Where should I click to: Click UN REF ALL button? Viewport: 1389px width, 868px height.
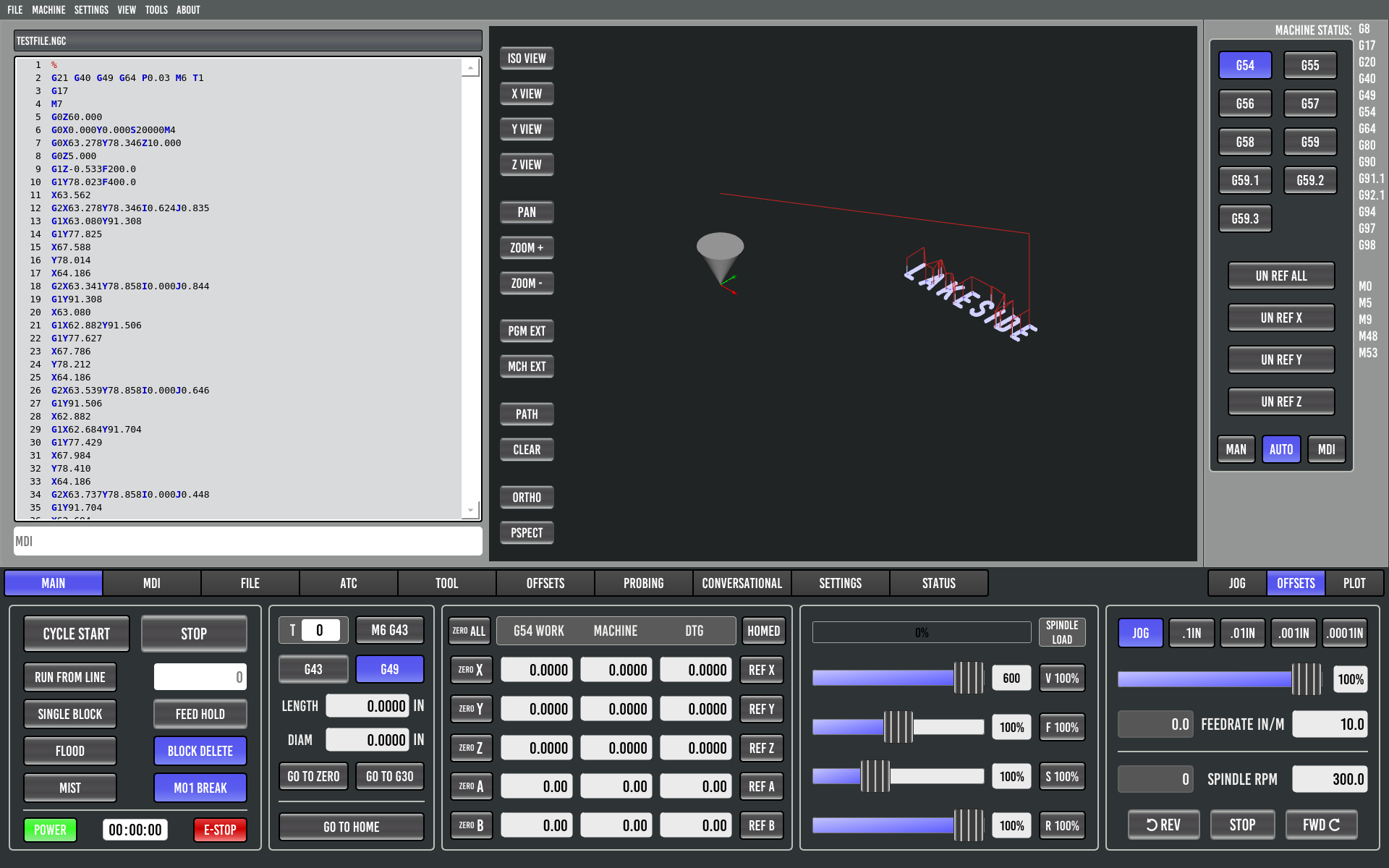coord(1281,276)
